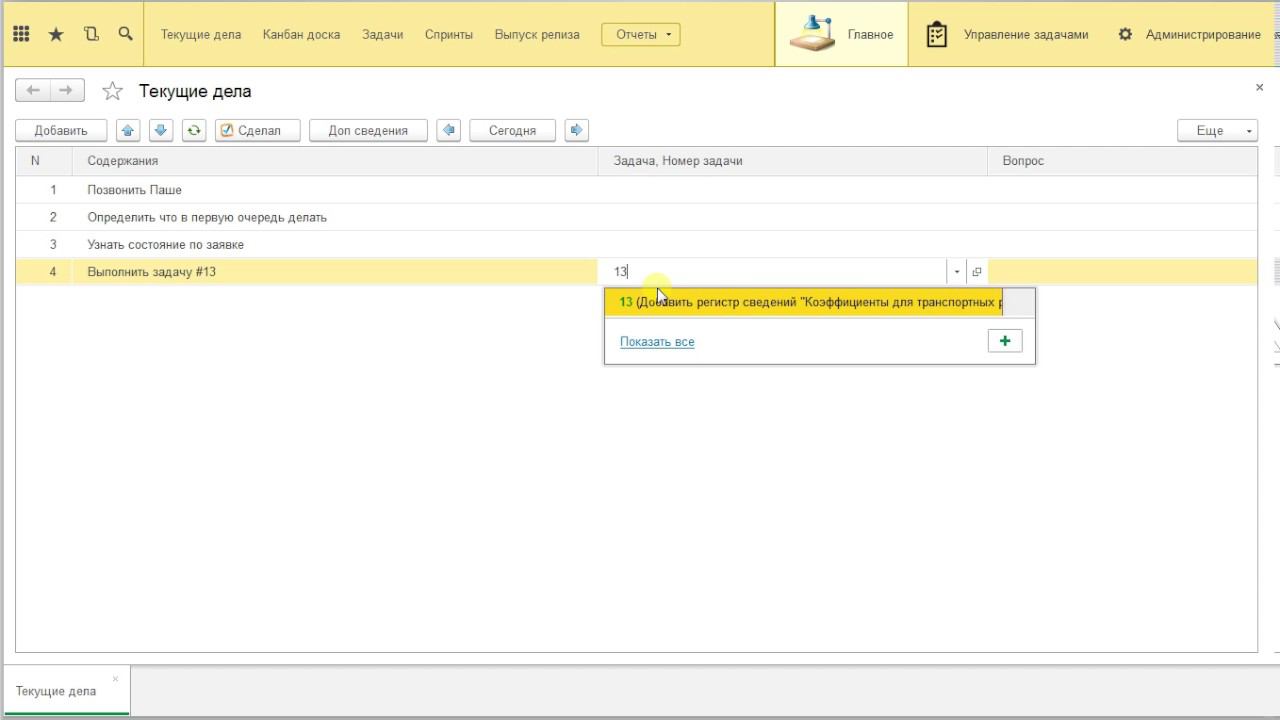The height and width of the screenshot is (720, 1280).
Task: Expand the Отчеты dropdown menu
Action: point(640,34)
